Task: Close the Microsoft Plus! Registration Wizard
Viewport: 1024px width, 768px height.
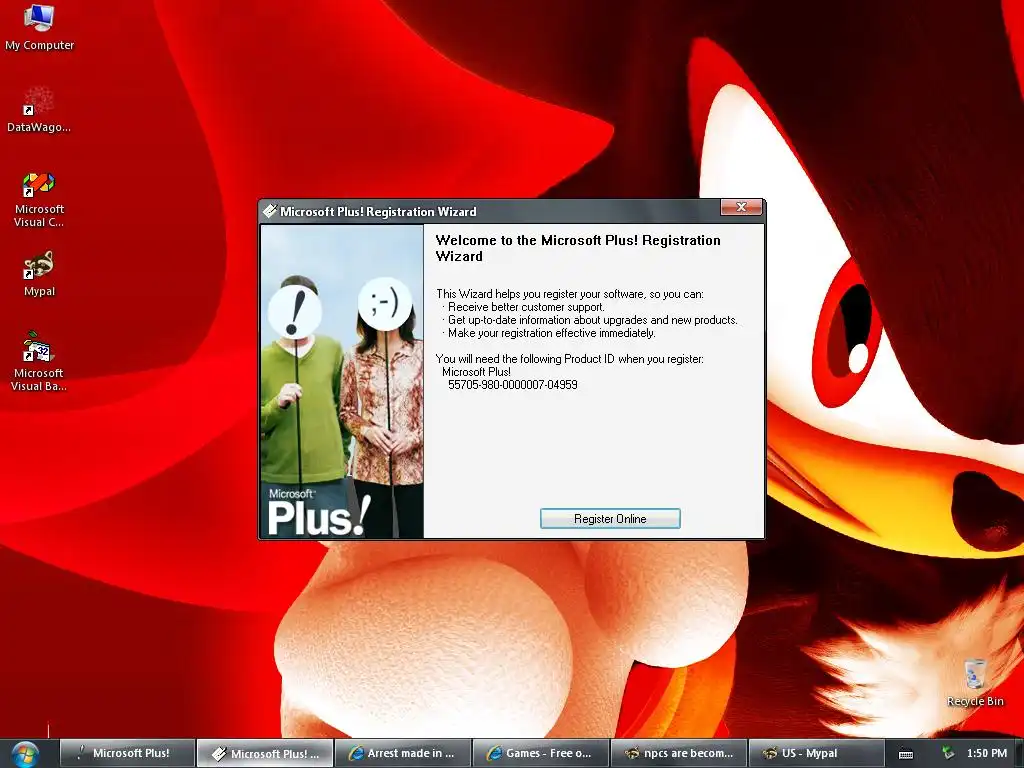Action: 741,207
